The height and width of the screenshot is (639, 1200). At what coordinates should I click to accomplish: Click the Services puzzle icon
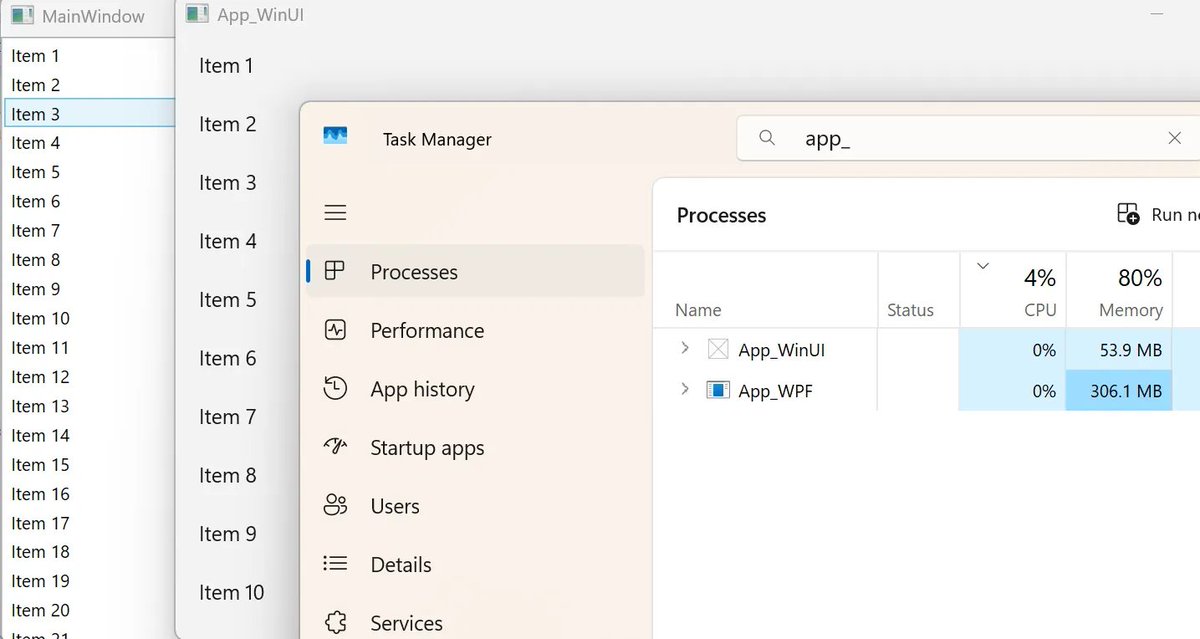[x=335, y=623]
